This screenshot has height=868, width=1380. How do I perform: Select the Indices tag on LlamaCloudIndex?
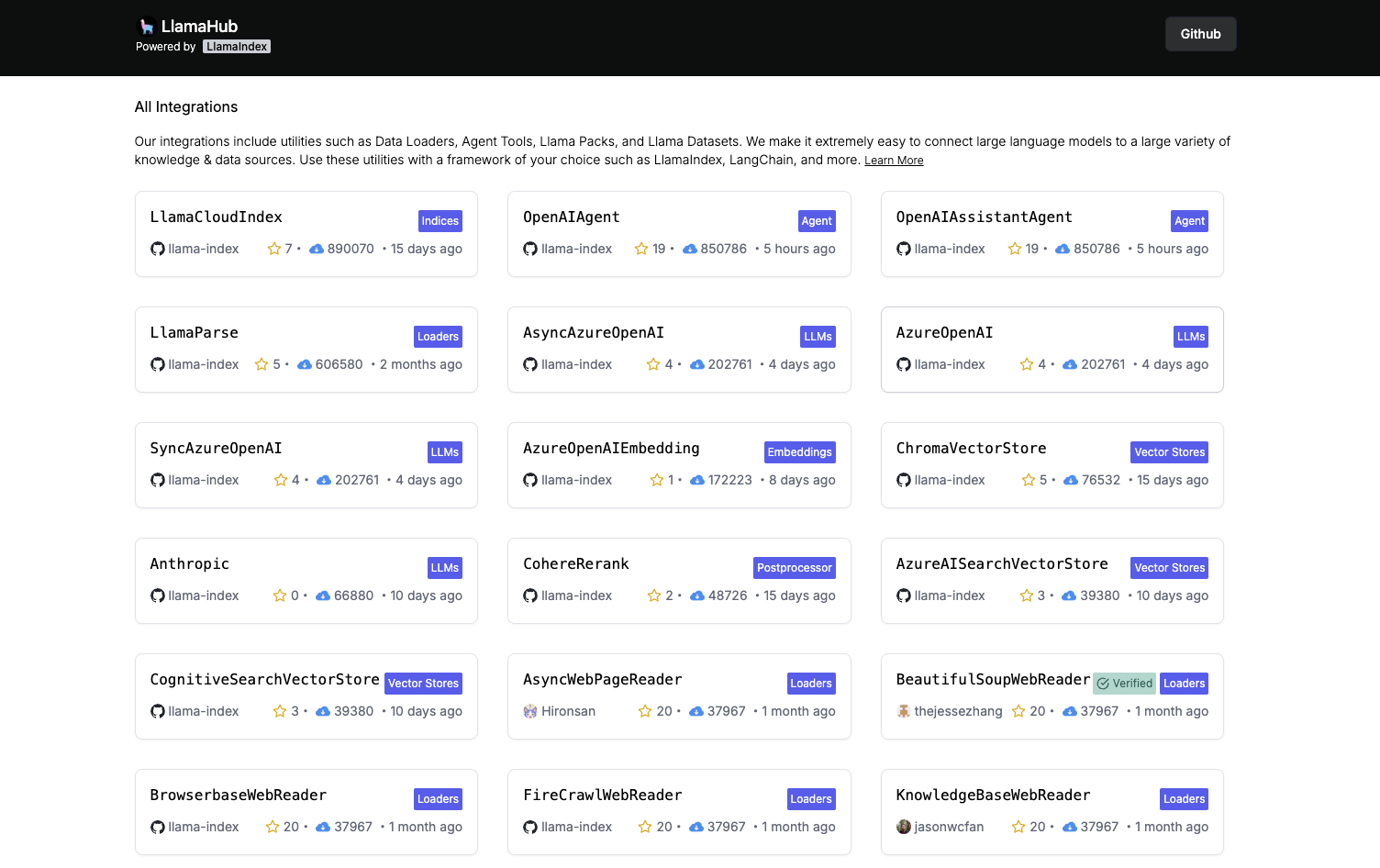click(x=440, y=221)
